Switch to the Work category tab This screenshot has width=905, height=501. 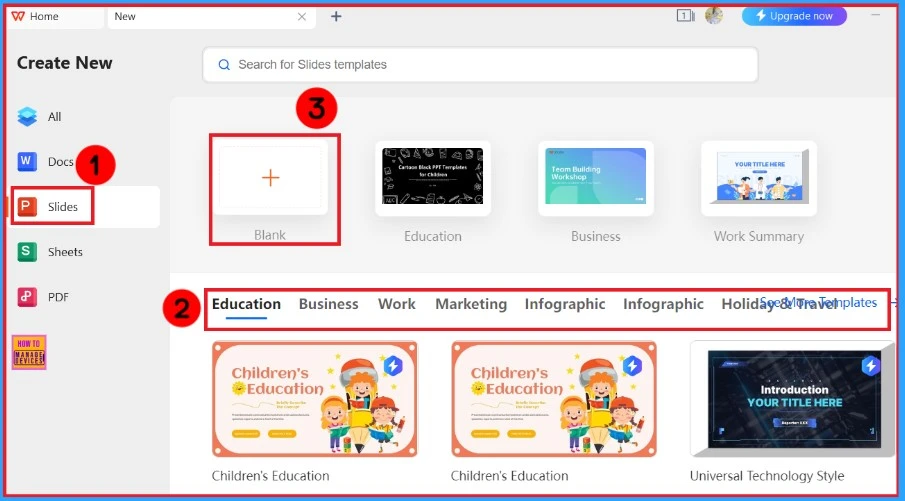click(x=397, y=304)
